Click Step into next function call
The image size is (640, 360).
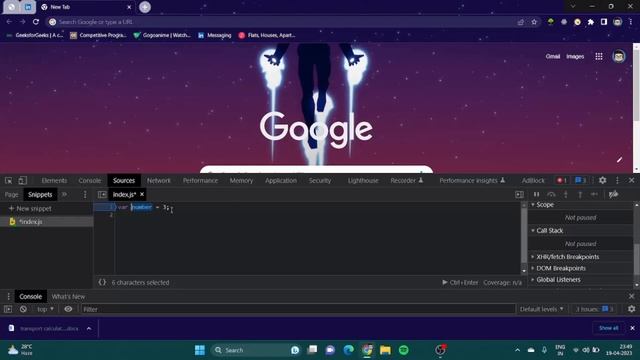566,195
